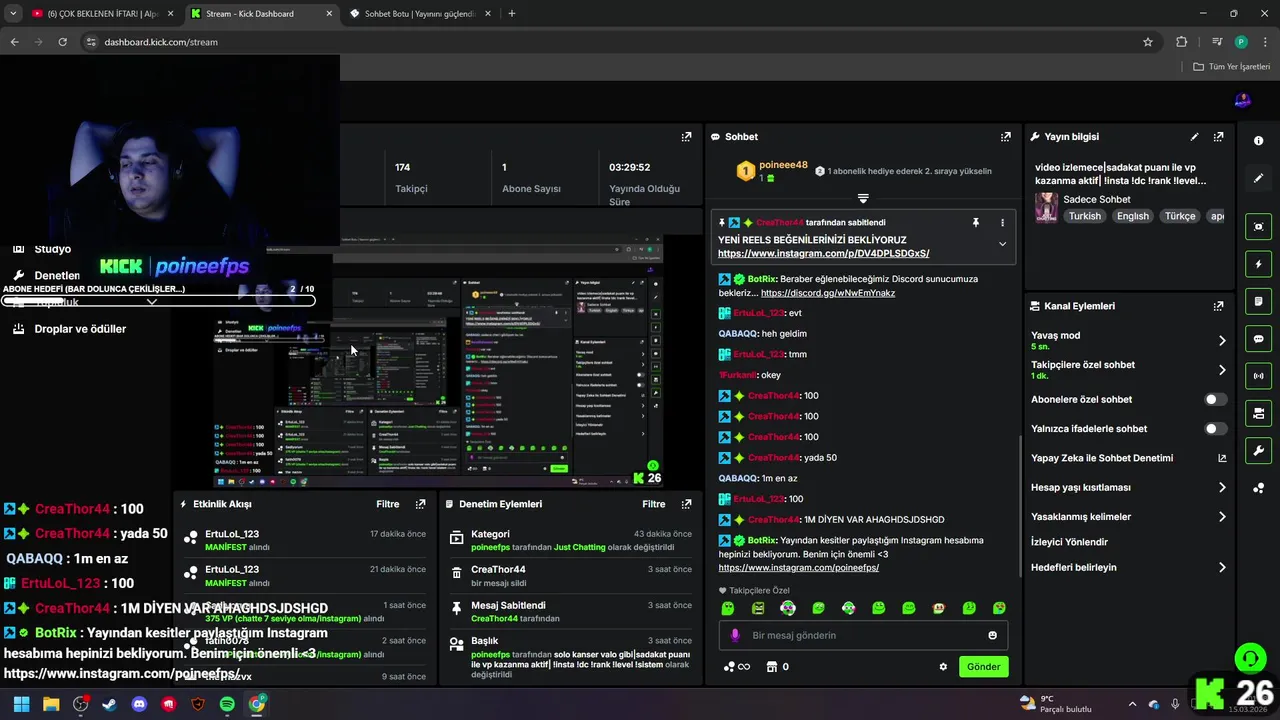
Task: Open the shop icon below message box
Action: 771,667
